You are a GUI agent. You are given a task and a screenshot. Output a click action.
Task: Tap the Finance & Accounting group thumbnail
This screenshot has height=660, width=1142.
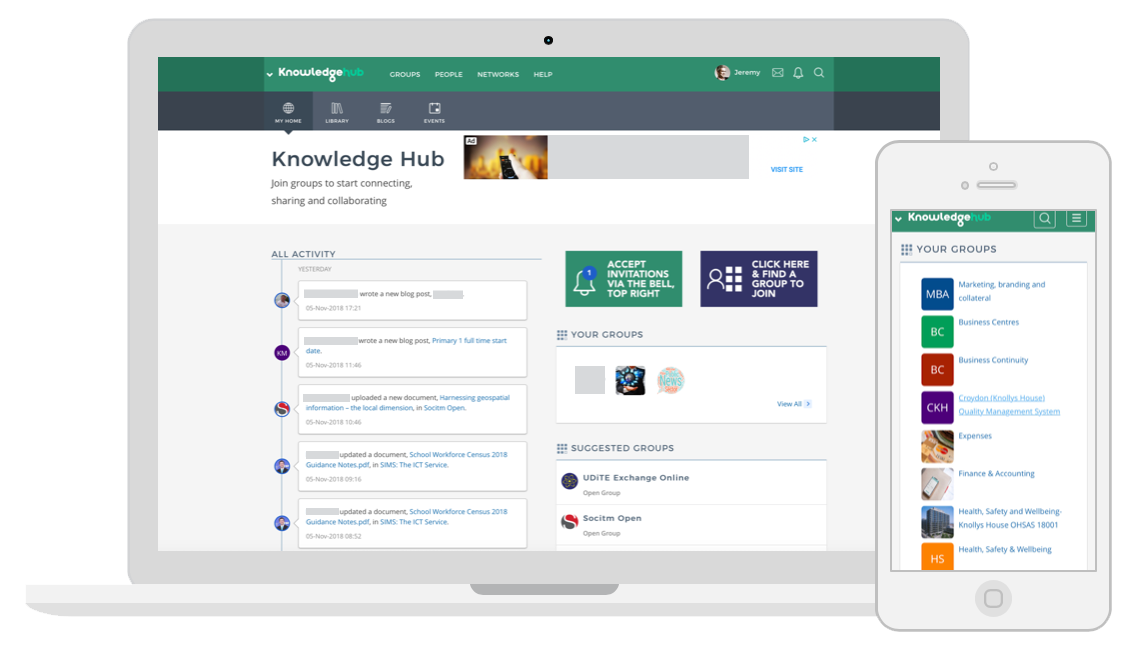click(x=937, y=484)
